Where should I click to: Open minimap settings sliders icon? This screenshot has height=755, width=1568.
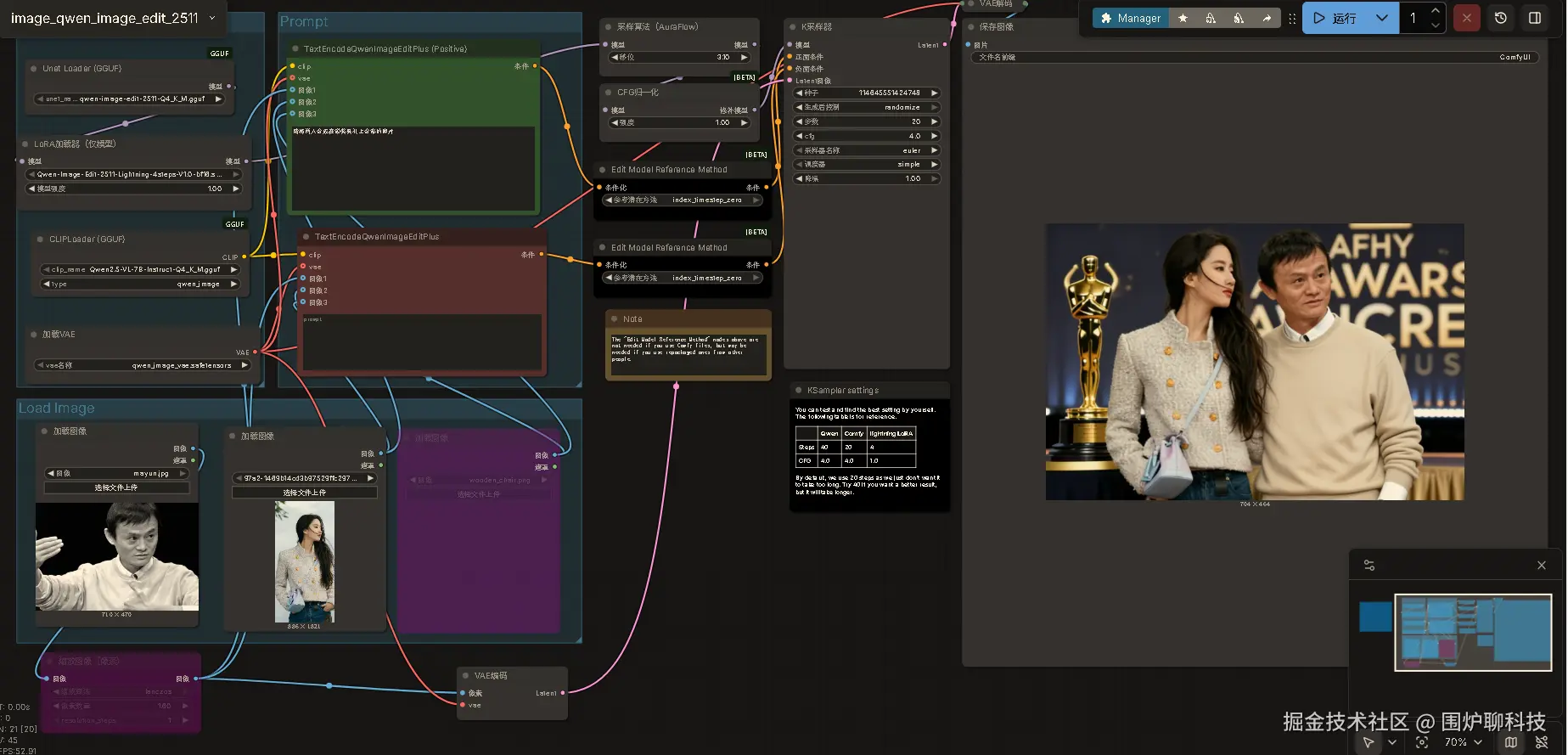coord(1369,565)
